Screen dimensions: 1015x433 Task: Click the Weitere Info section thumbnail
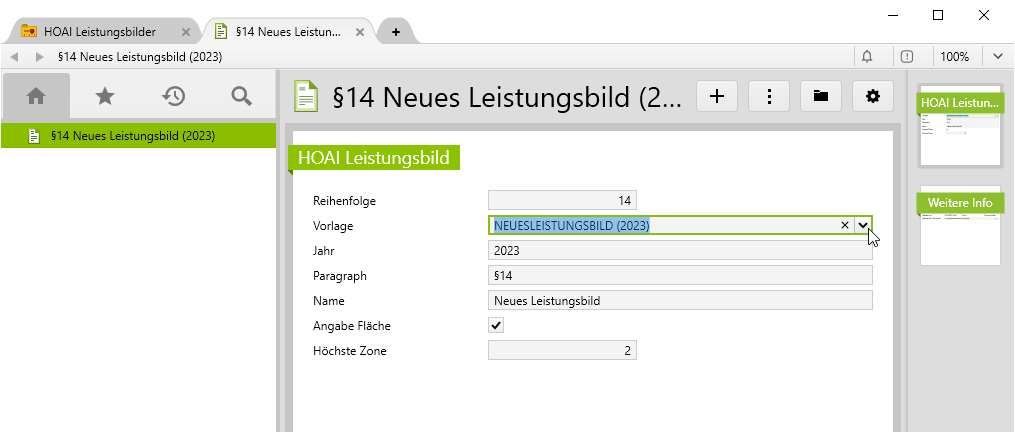[960, 228]
